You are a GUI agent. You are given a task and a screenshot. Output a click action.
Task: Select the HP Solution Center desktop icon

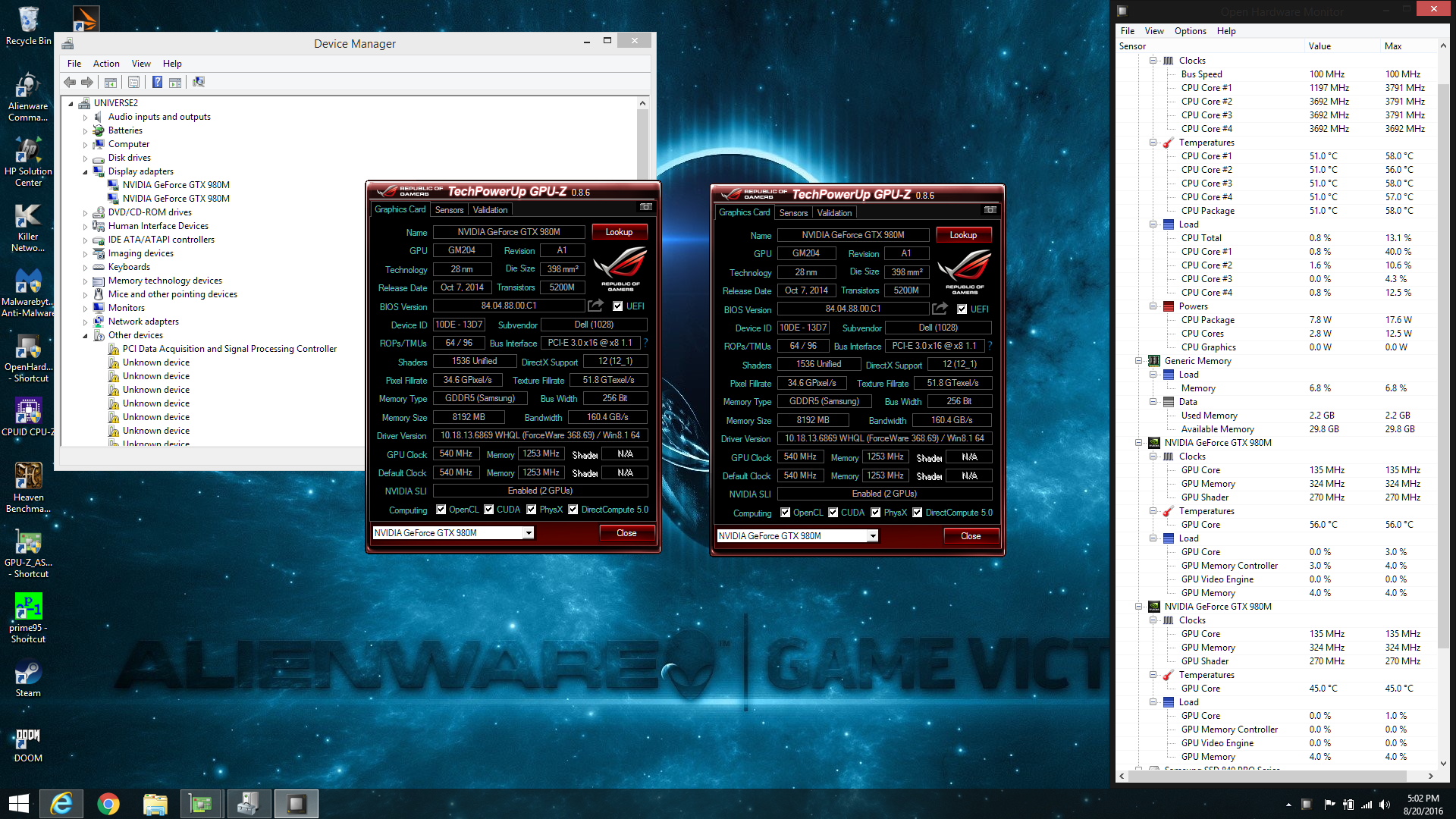pyautogui.click(x=28, y=162)
